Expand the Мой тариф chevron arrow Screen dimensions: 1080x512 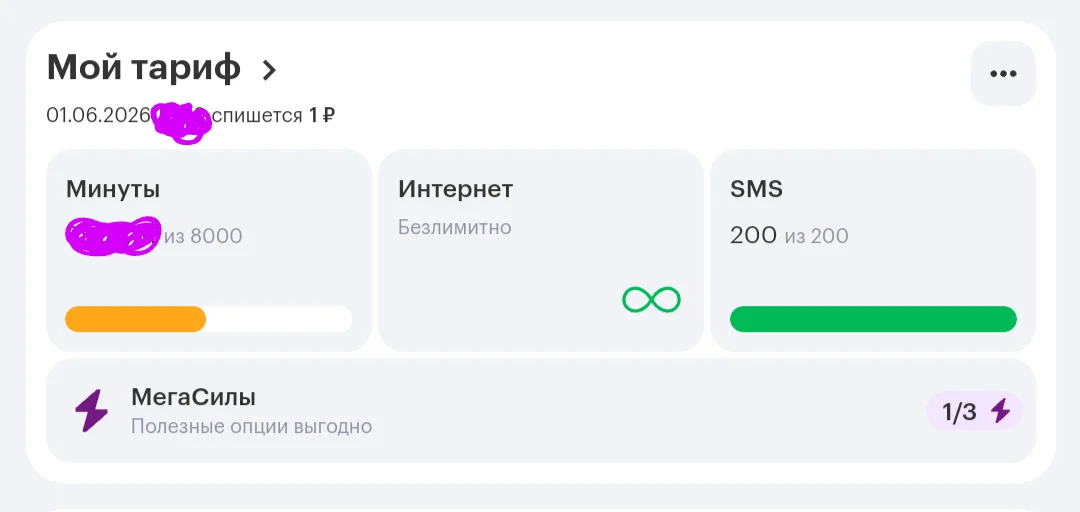point(269,70)
